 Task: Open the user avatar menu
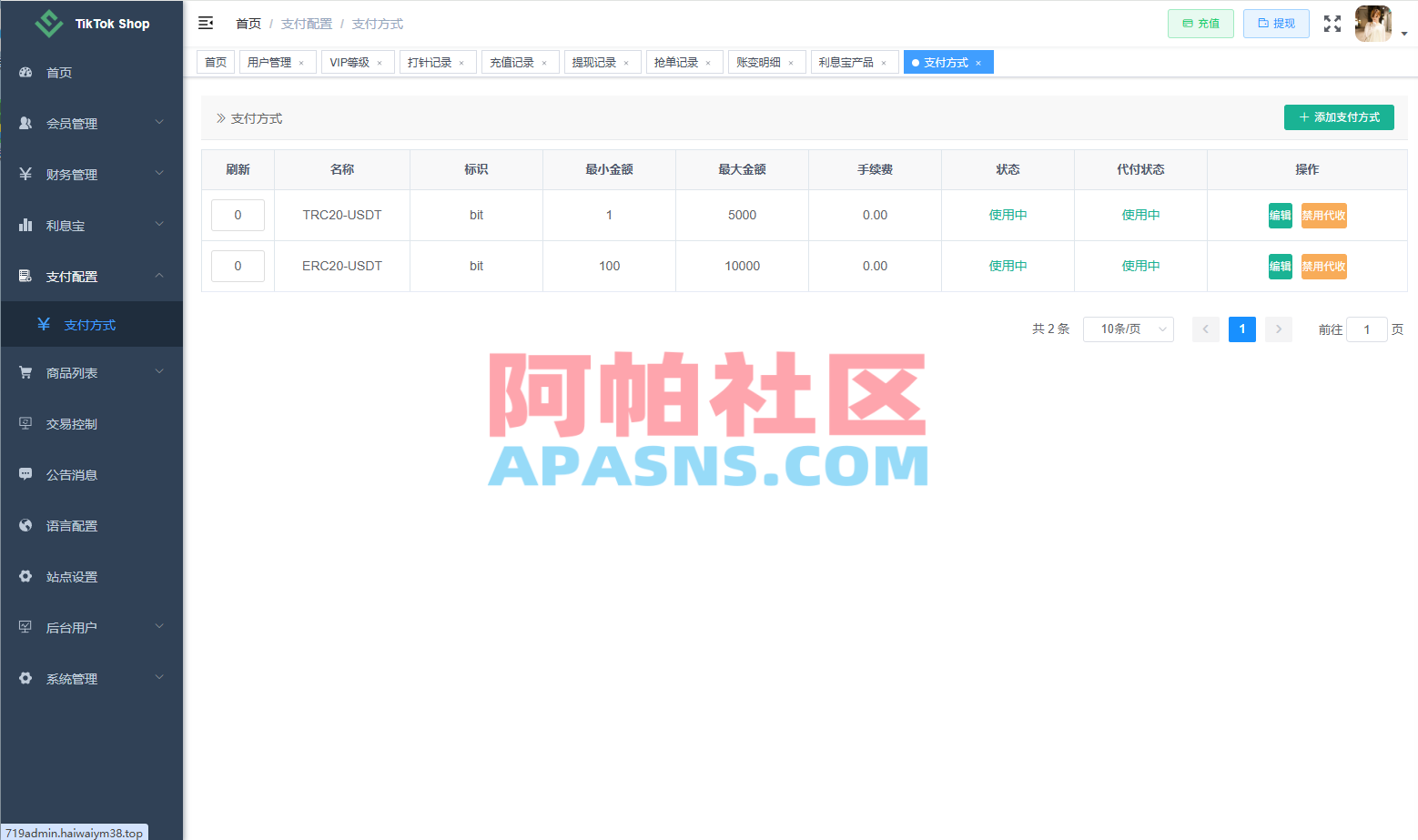(1373, 24)
